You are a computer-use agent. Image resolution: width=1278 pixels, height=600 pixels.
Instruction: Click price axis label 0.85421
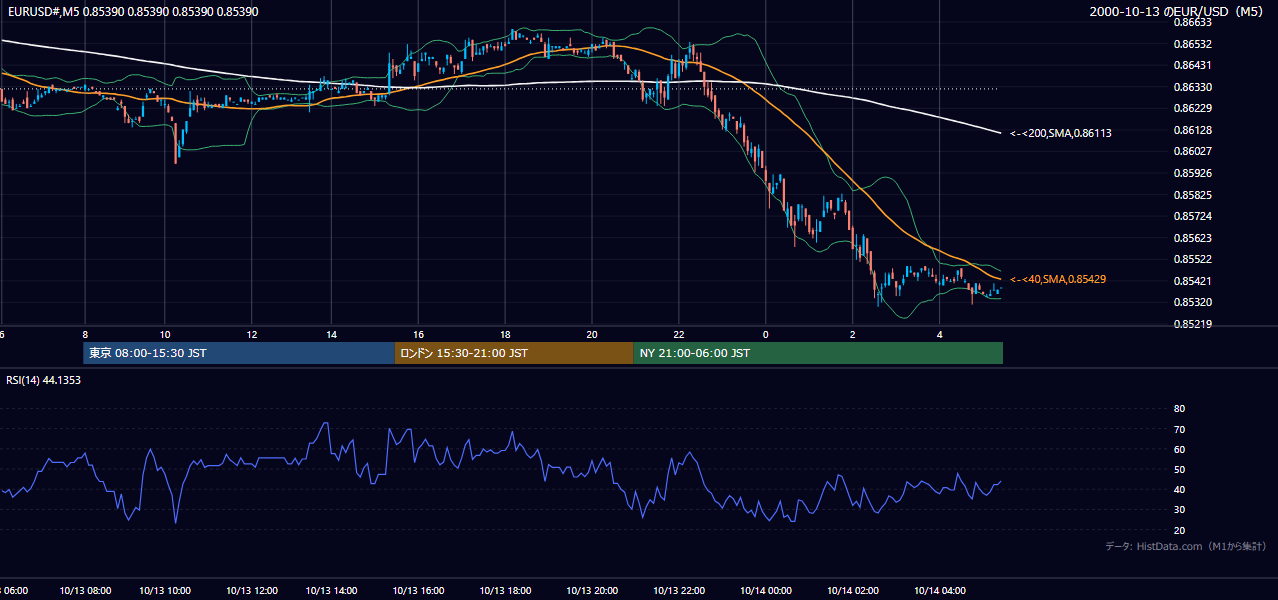(x=1192, y=281)
